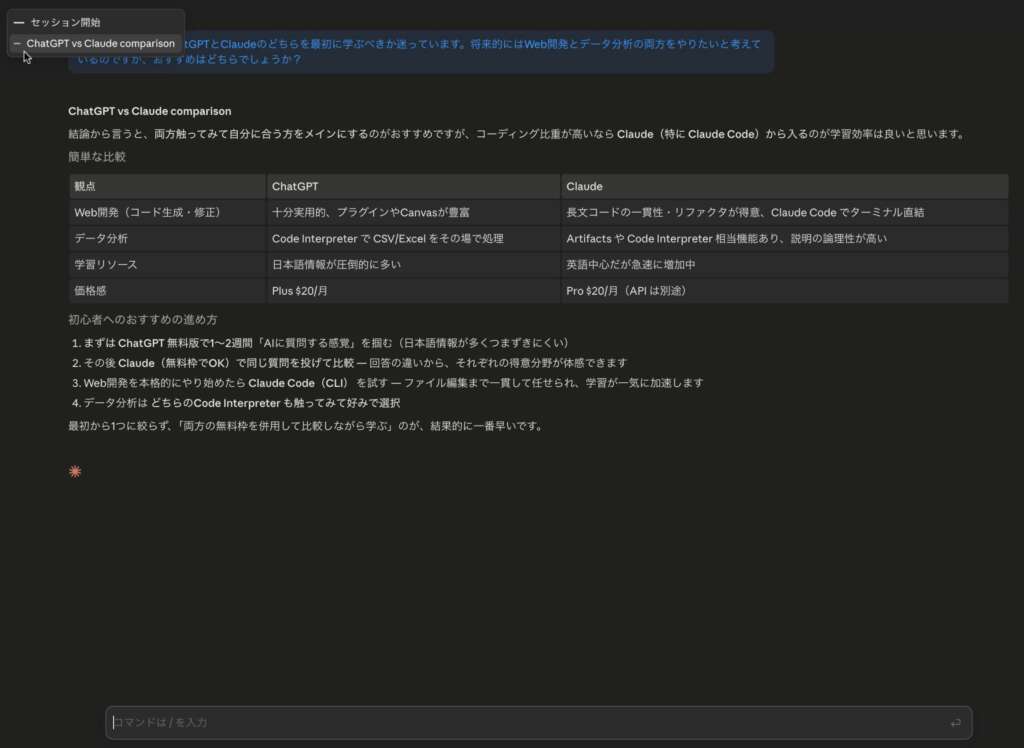Click the ChatGPT column header
1024x748 pixels.
coord(413,186)
